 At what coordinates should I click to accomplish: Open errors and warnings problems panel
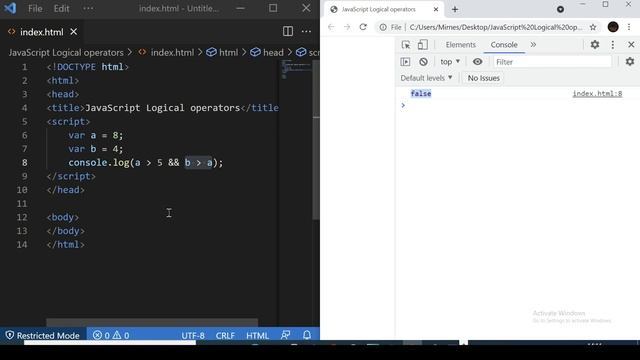(111, 335)
